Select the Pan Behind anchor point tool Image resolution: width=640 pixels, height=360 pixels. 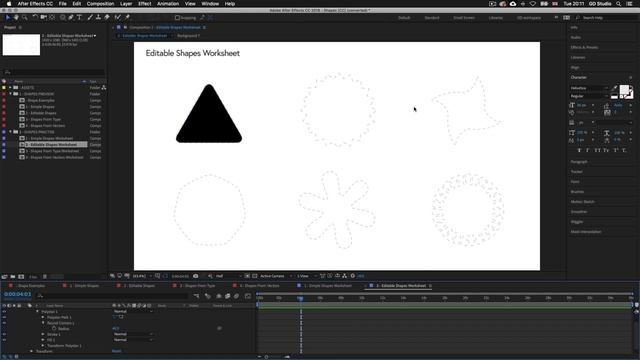52,18
